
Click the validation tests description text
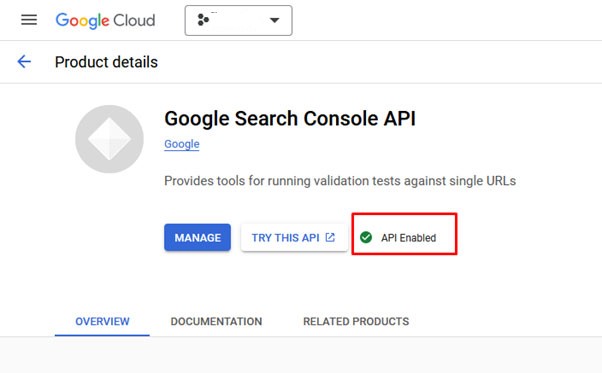coord(340,181)
